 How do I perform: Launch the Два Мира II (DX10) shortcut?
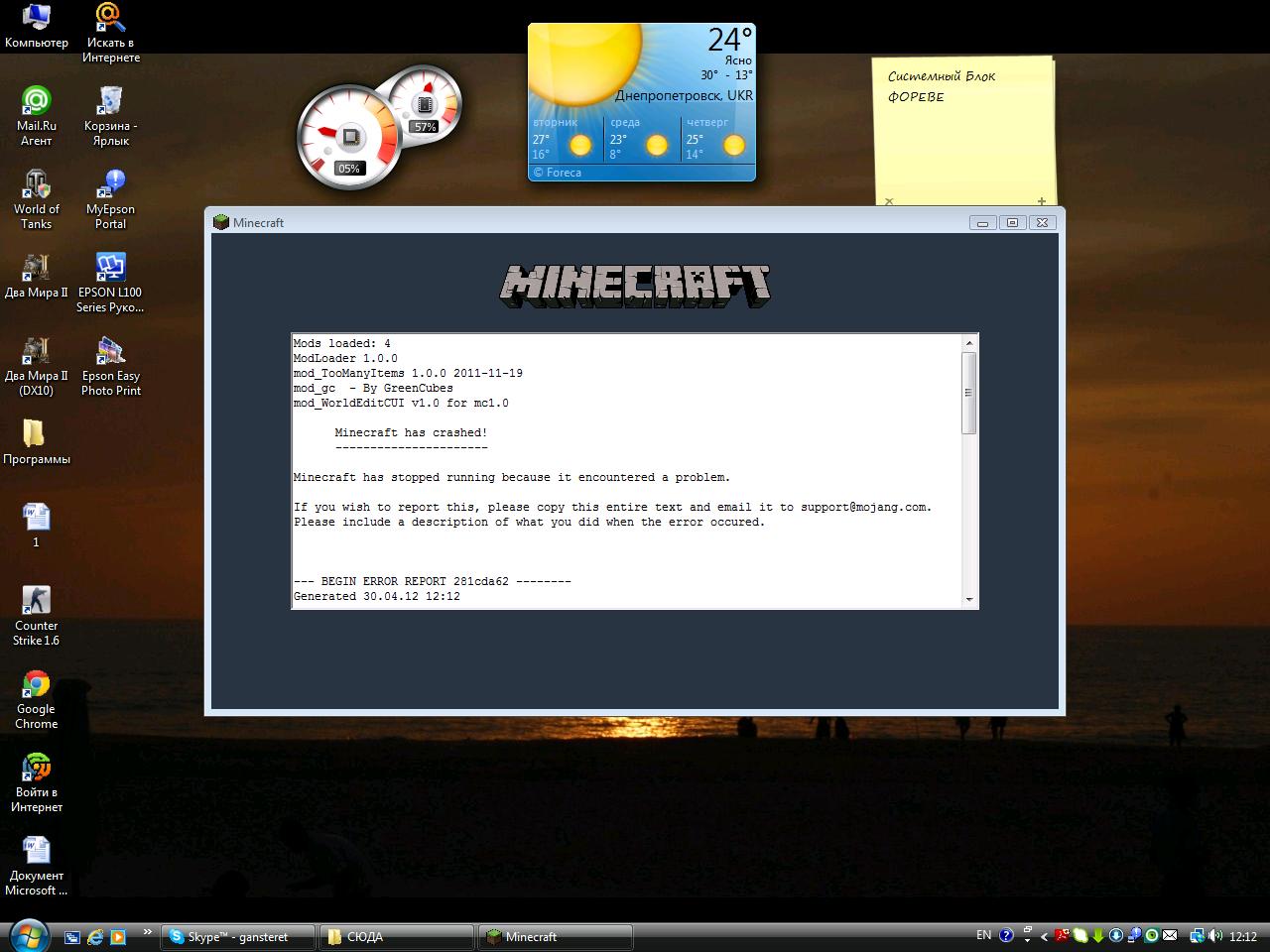pyautogui.click(x=37, y=367)
